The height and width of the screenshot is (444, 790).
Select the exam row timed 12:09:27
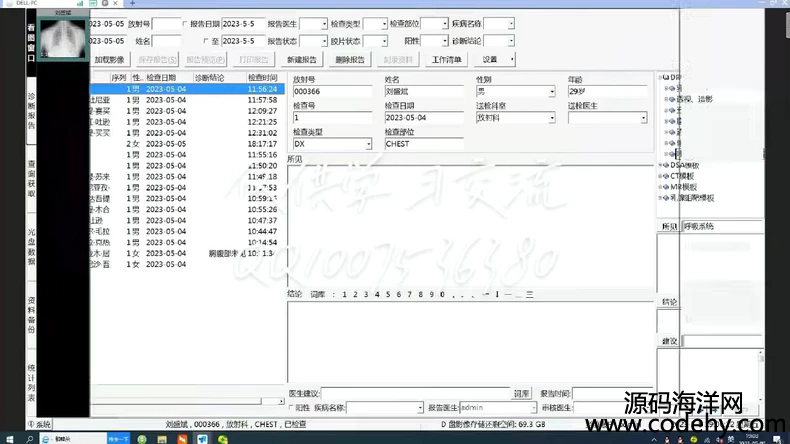click(187, 111)
